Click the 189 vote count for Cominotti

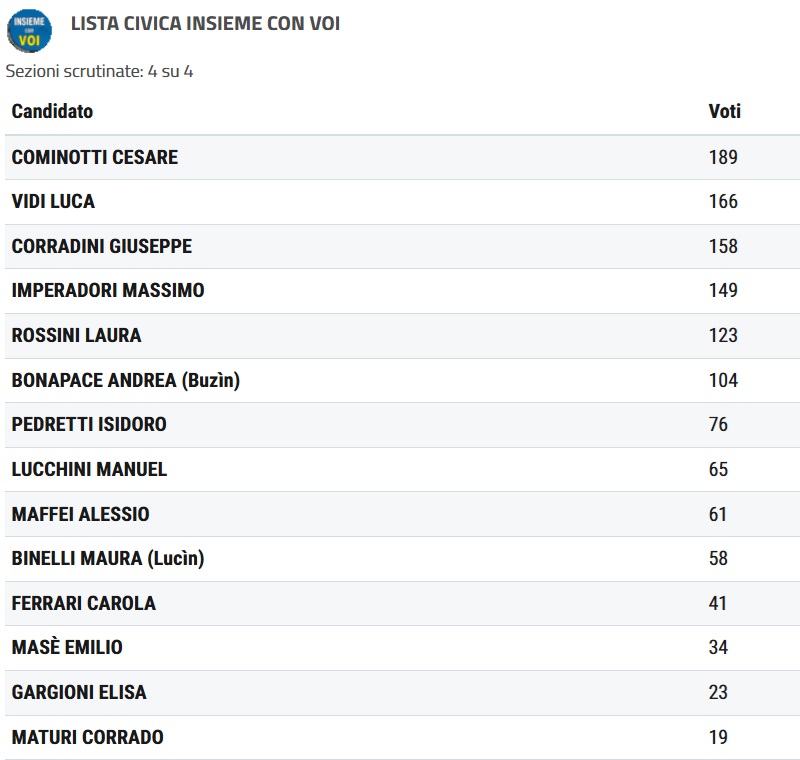coord(722,157)
